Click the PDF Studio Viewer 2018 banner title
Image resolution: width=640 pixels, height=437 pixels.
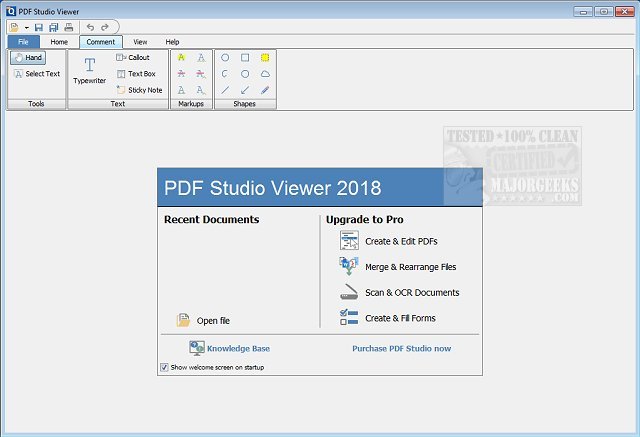(273, 188)
